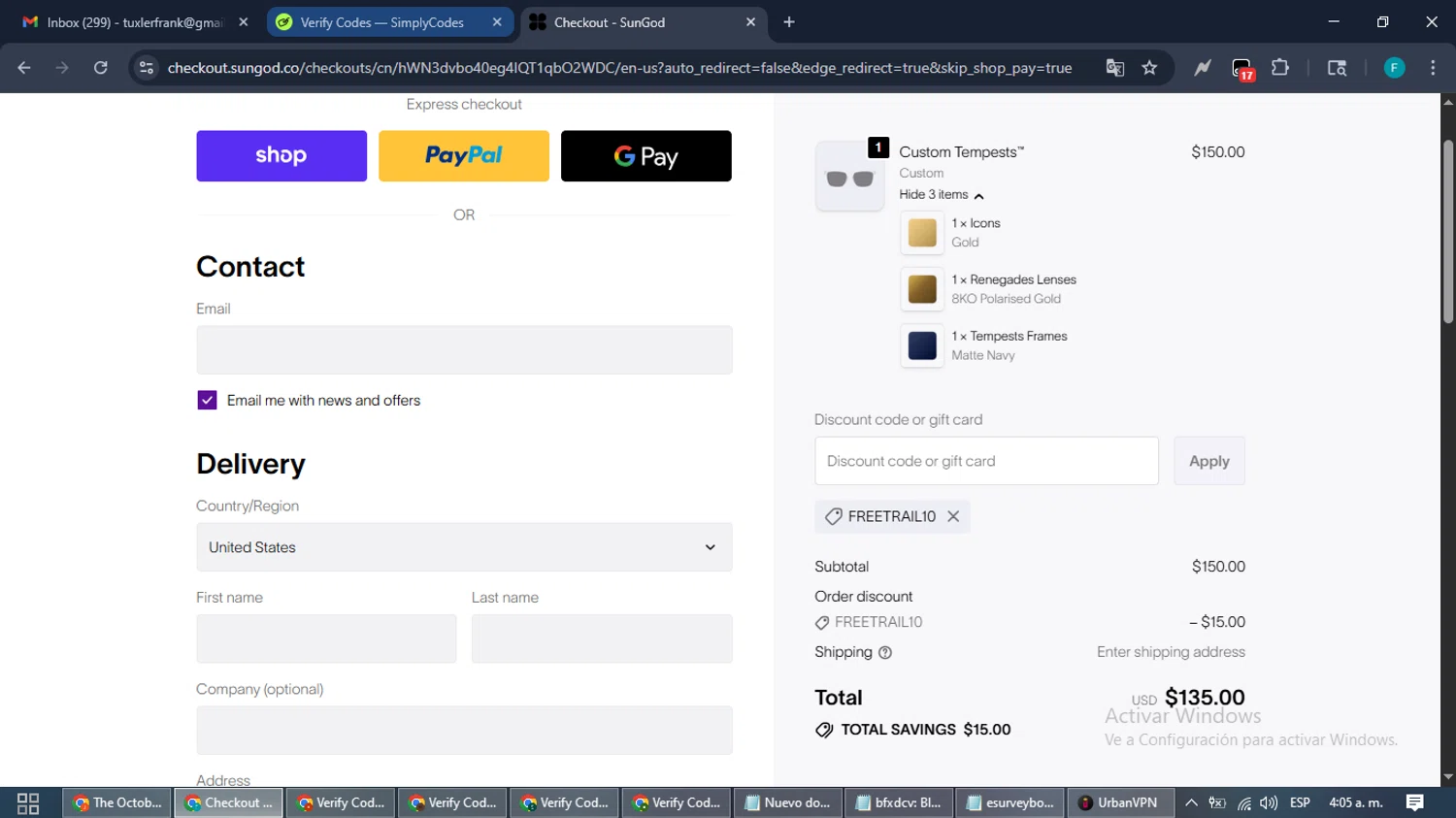Click the Matte Navy frame swatch
The width and height of the screenshot is (1456, 818).
click(922, 345)
